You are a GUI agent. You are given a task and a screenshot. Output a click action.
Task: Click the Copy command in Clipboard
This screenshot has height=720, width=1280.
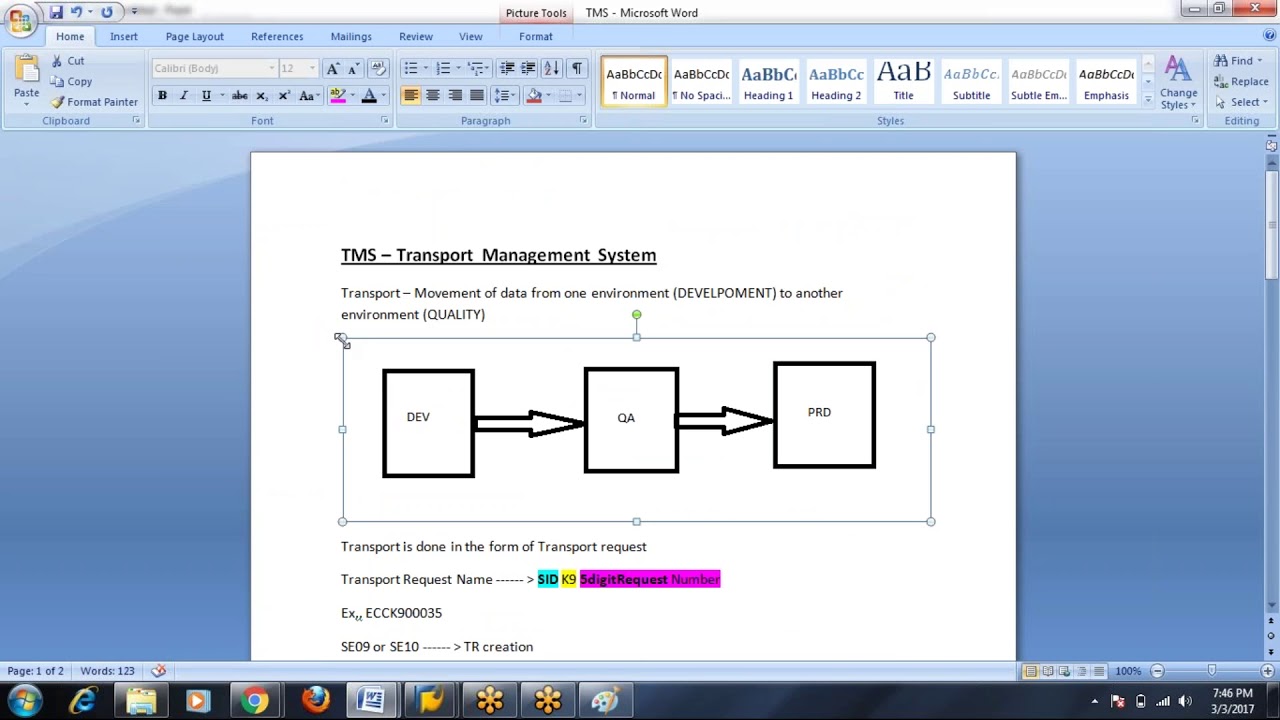(71, 82)
